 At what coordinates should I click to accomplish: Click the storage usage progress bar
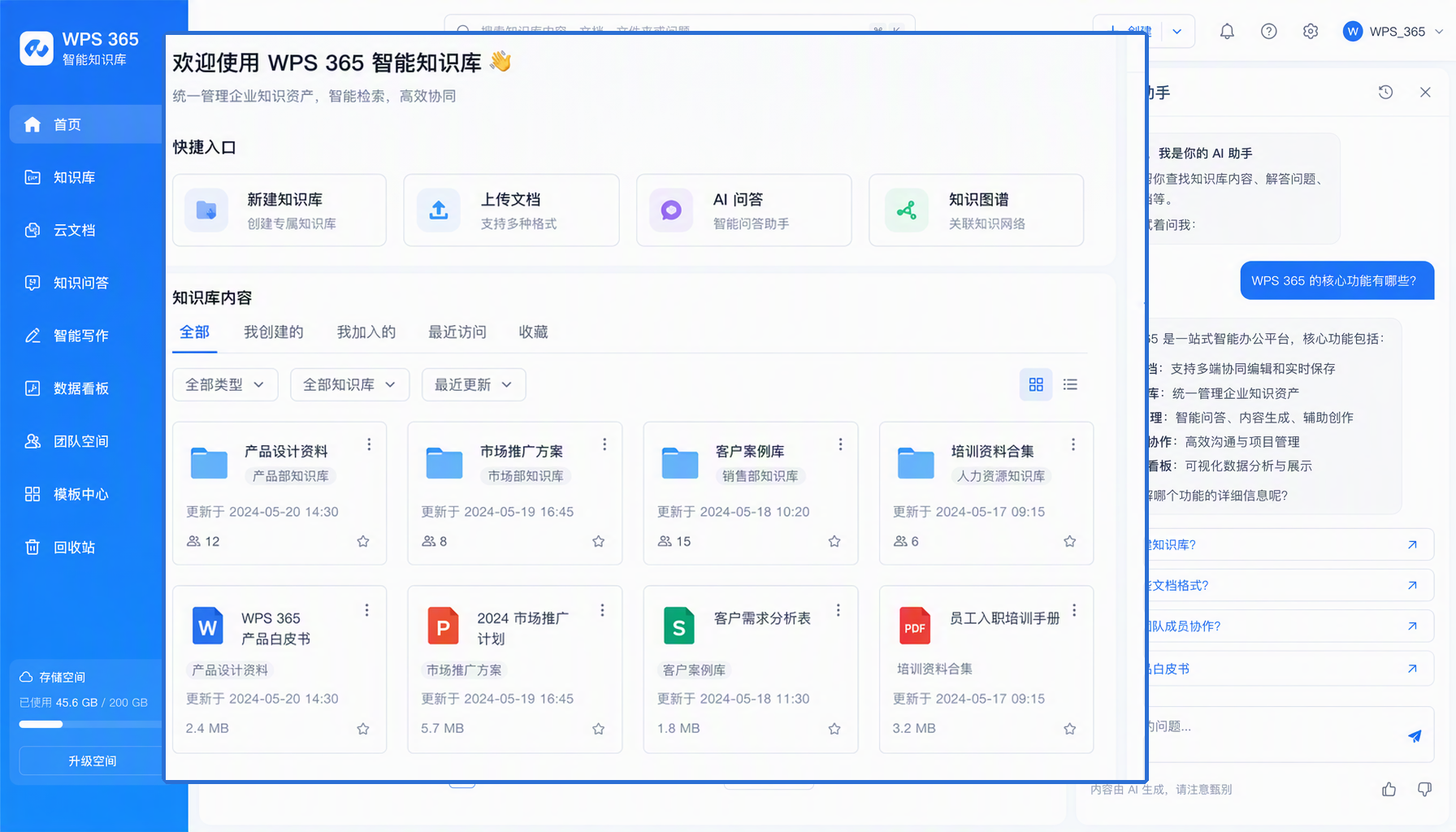[91, 724]
